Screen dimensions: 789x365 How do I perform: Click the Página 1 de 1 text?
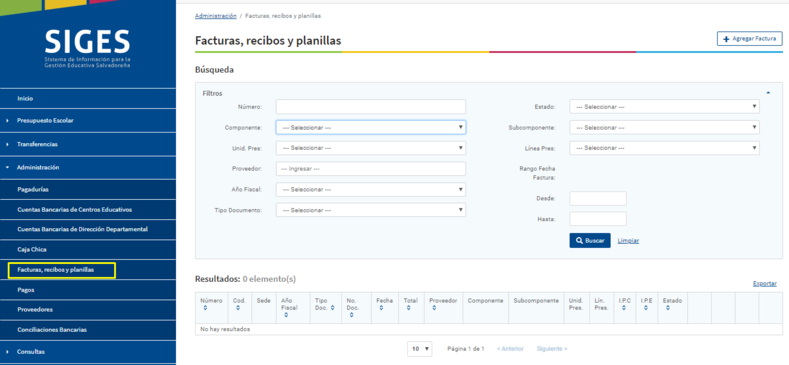[465, 348]
